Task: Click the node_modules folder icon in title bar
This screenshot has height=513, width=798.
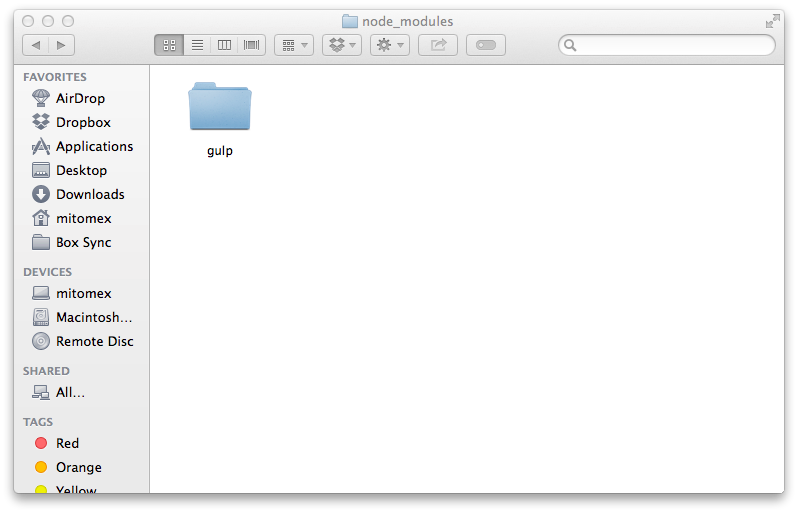Action: click(x=350, y=21)
